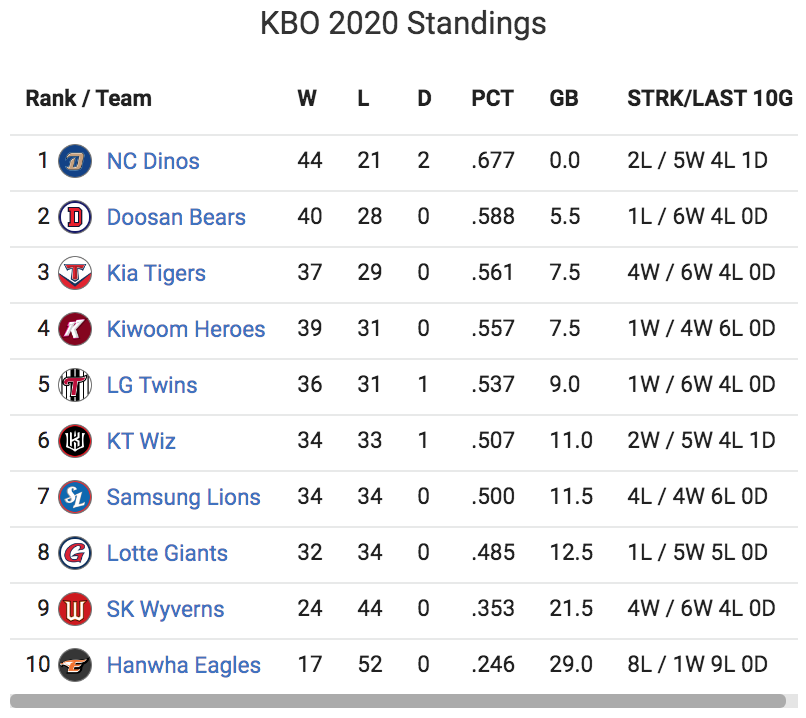The image size is (806, 718).
Task: Select the STRK/LAST 10G column header
Action: 710,98
